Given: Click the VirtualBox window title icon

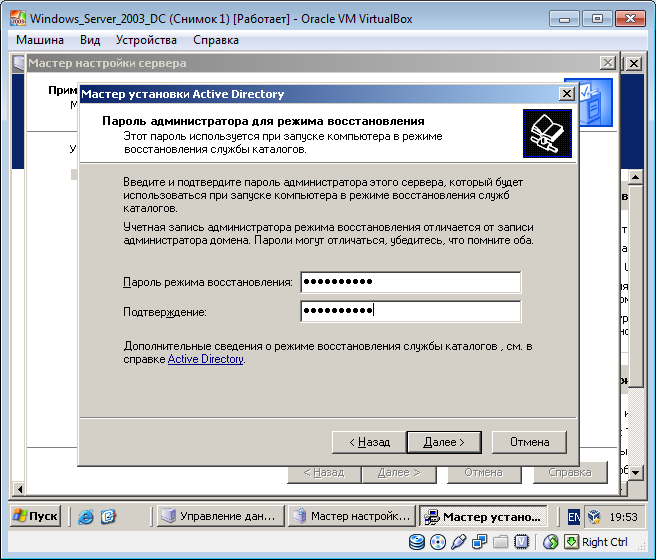Looking at the screenshot, I should coord(18,19).
